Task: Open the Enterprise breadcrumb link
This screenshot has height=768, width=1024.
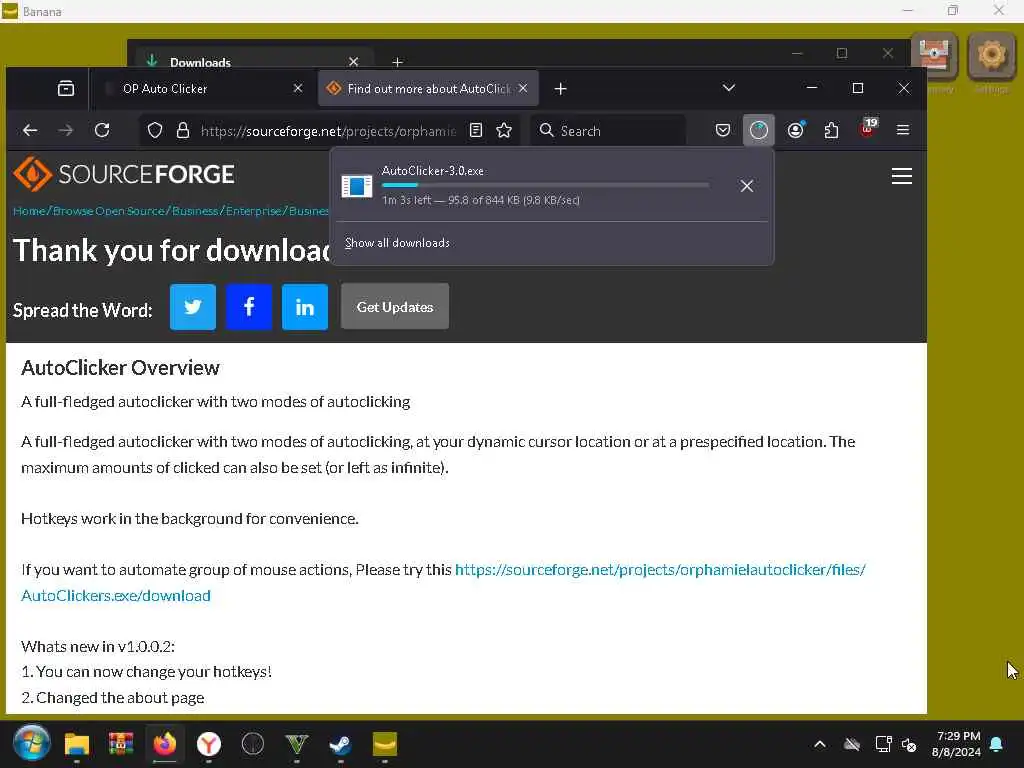Action: (x=253, y=211)
